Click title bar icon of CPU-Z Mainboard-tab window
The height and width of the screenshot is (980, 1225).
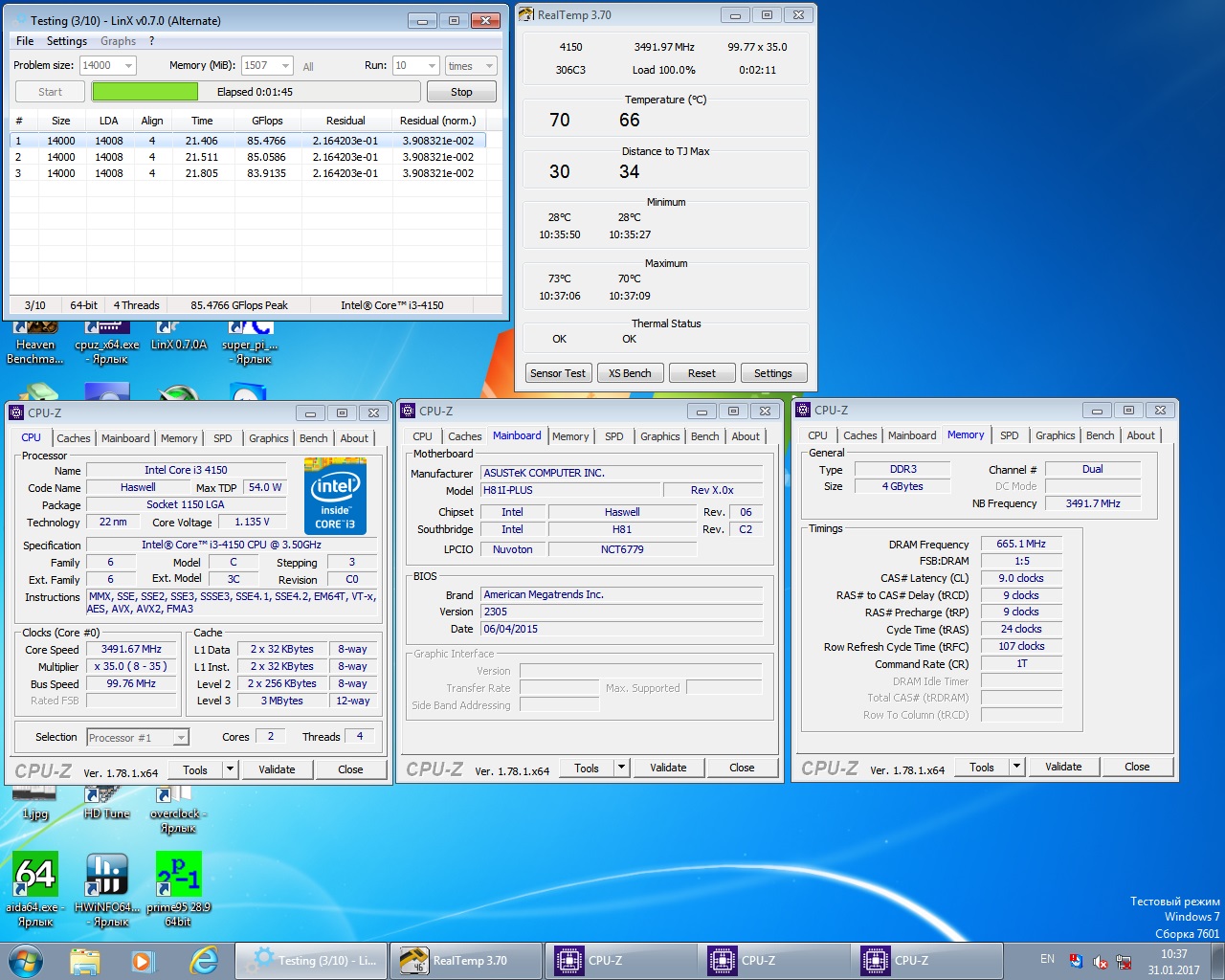[x=409, y=411]
